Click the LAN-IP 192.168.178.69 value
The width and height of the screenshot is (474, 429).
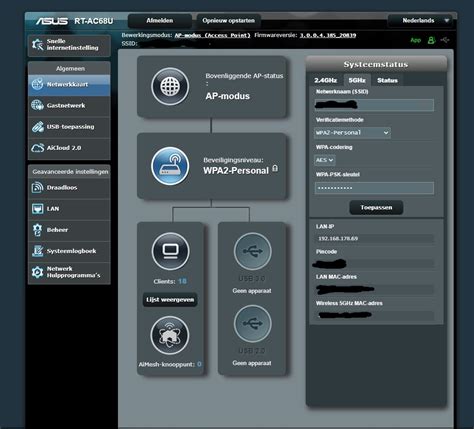click(338, 239)
